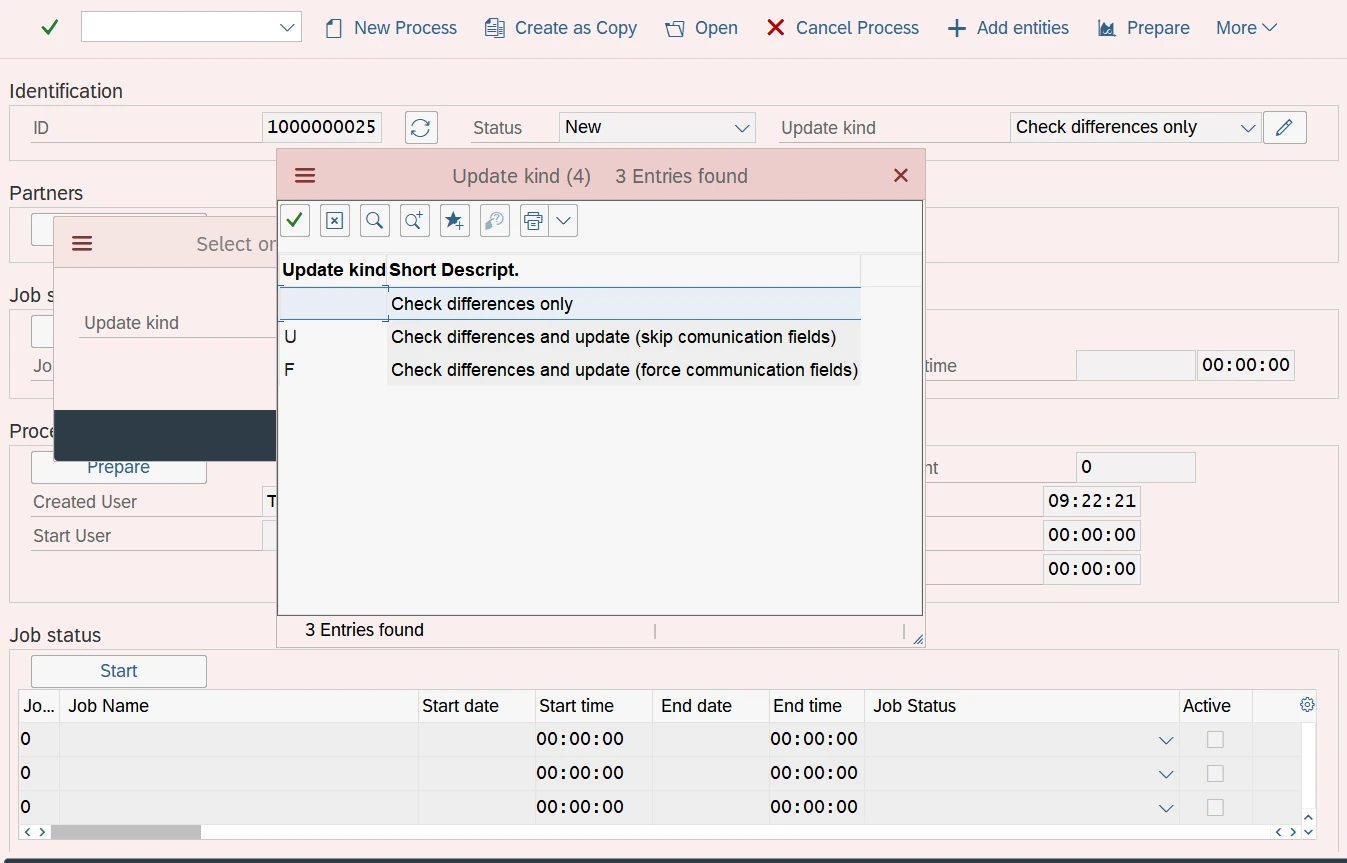Click the Start button under Job status

coord(119,671)
